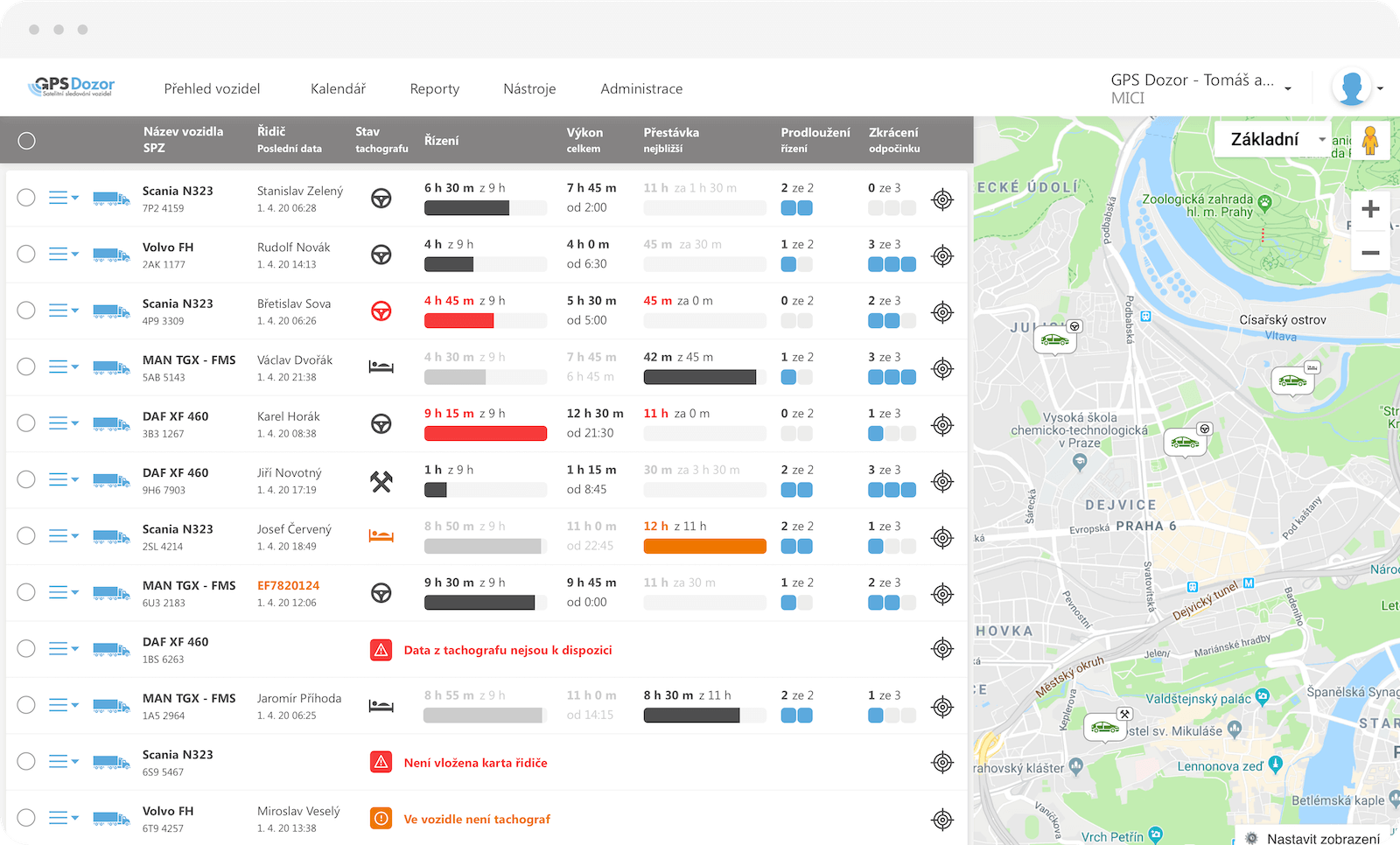Click the orange rest bed icon for Josef Červený
1400x845 pixels.
point(381,536)
